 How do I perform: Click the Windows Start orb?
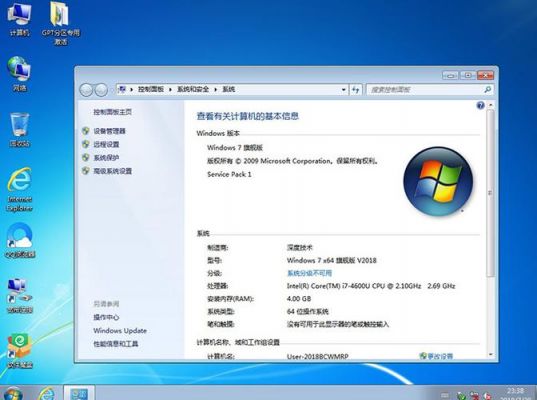[13, 393]
